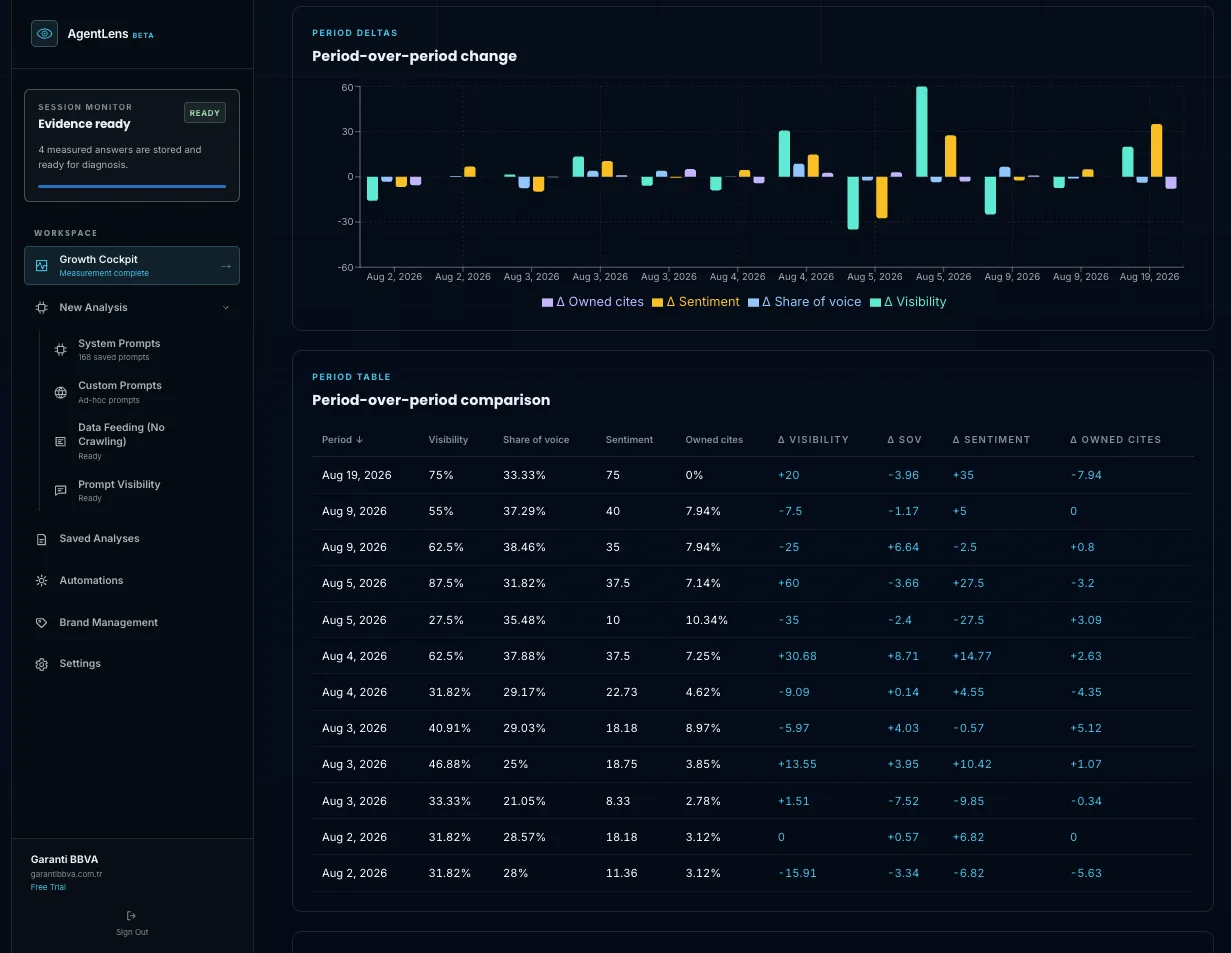
Task: Click the Prompt Visibility chat icon
Action: pyautogui.click(x=61, y=490)
